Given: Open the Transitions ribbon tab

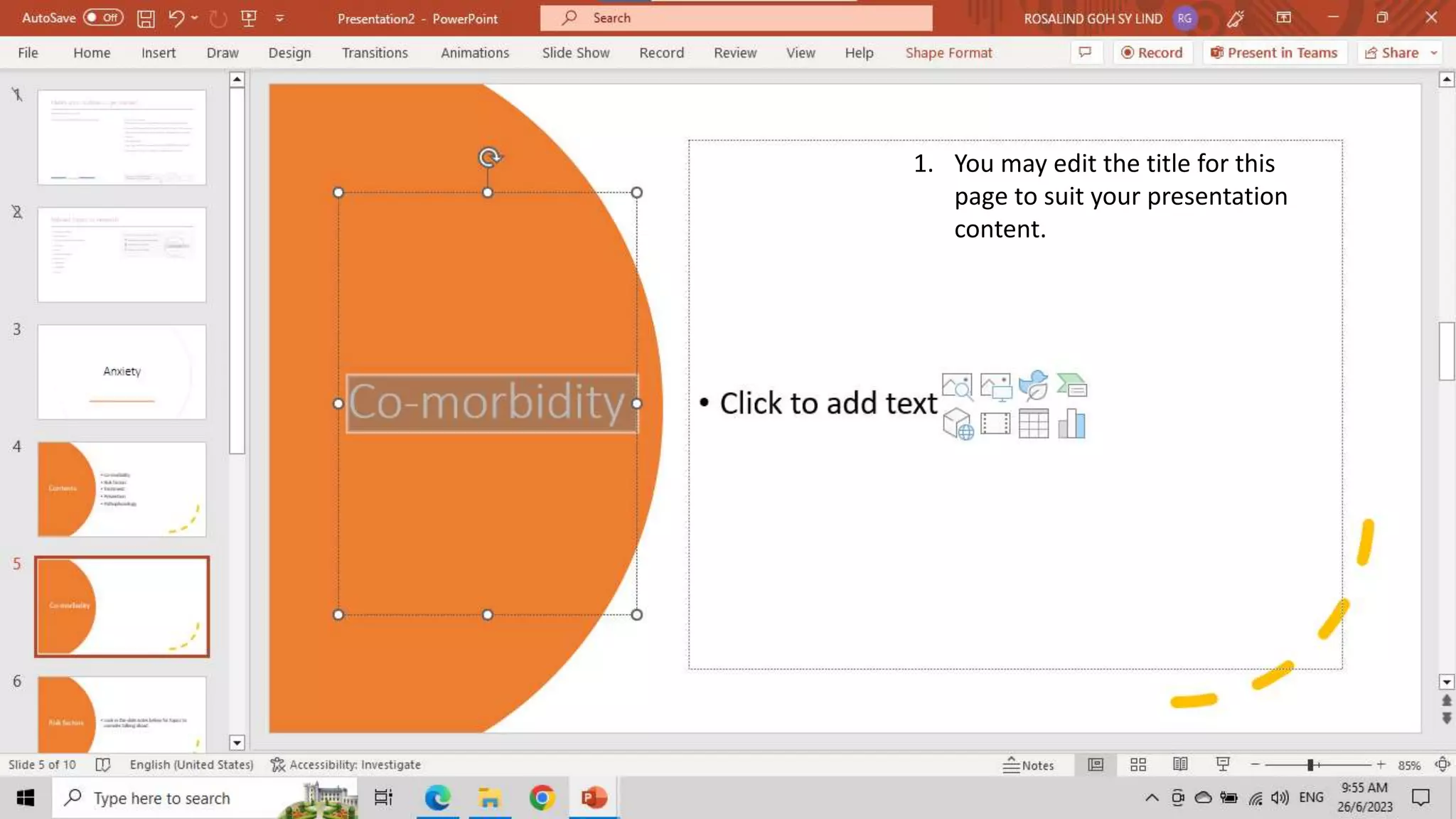Looking at the screenshot, I should tap(375, 53).
